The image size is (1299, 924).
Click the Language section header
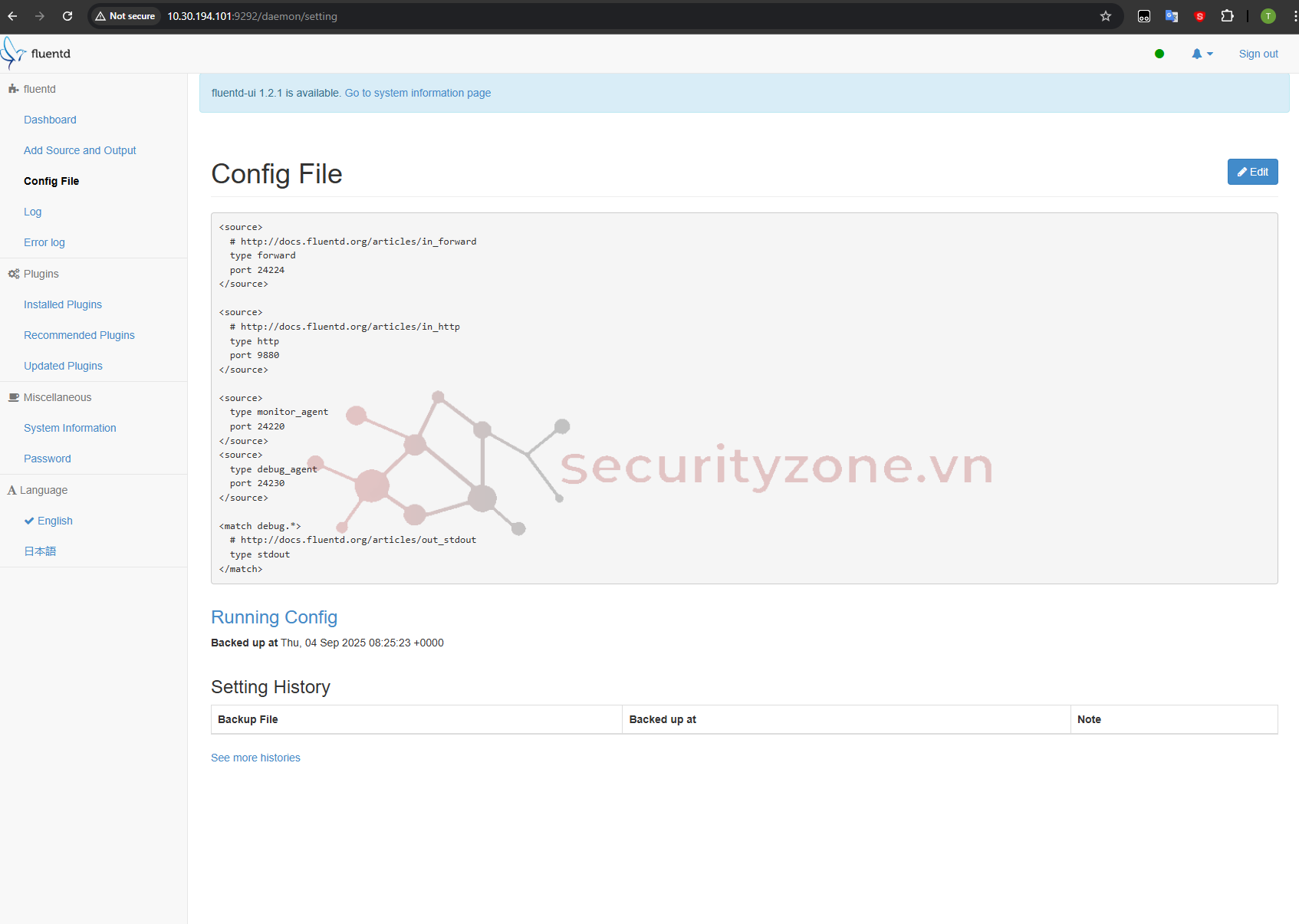(x=38, y=490)
